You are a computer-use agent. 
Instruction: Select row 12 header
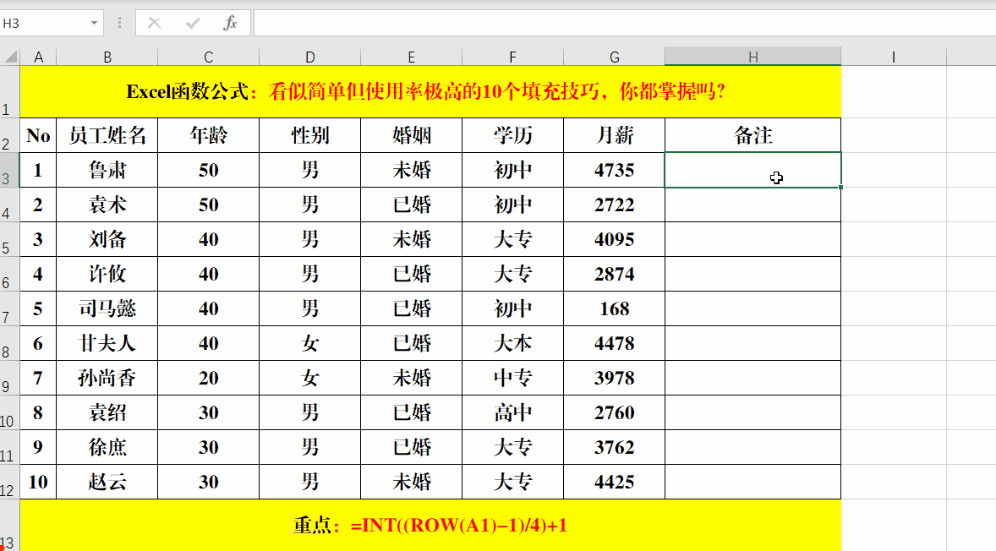click(x=10, y=482)
